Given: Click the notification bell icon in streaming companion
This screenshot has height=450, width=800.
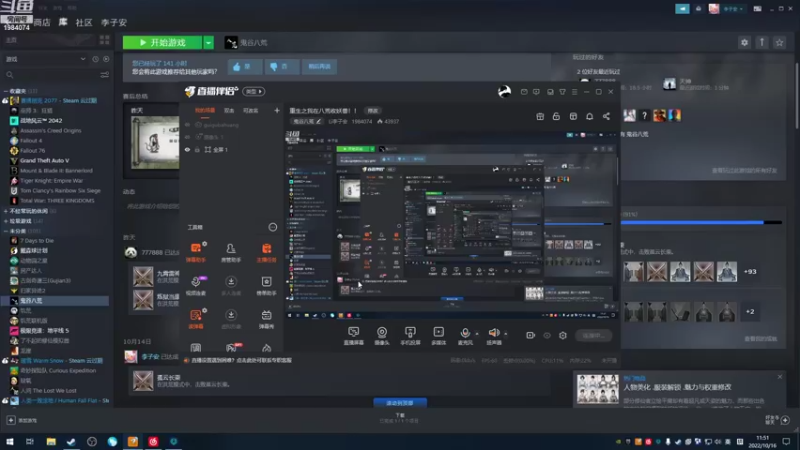Looking at the screenshot, I should [x=589, y=116].
